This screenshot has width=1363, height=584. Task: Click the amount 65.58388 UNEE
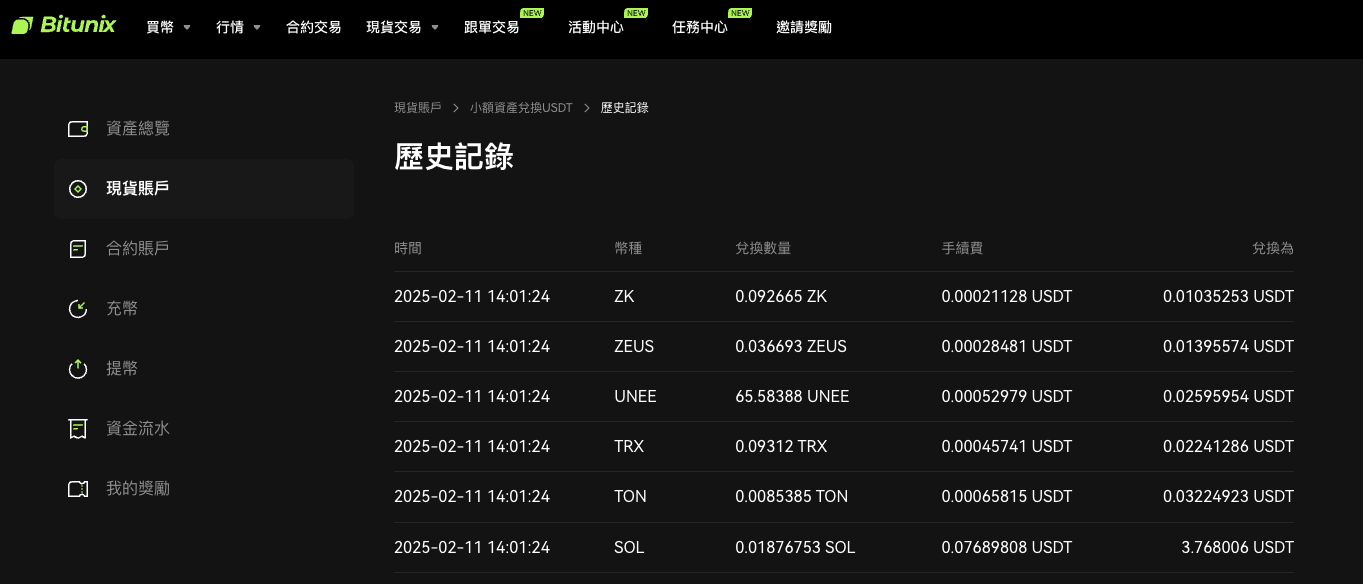[792, 397]
